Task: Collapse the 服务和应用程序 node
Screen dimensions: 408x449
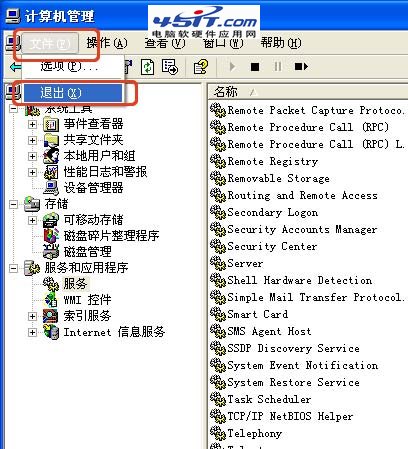Action: click(13, 268)
